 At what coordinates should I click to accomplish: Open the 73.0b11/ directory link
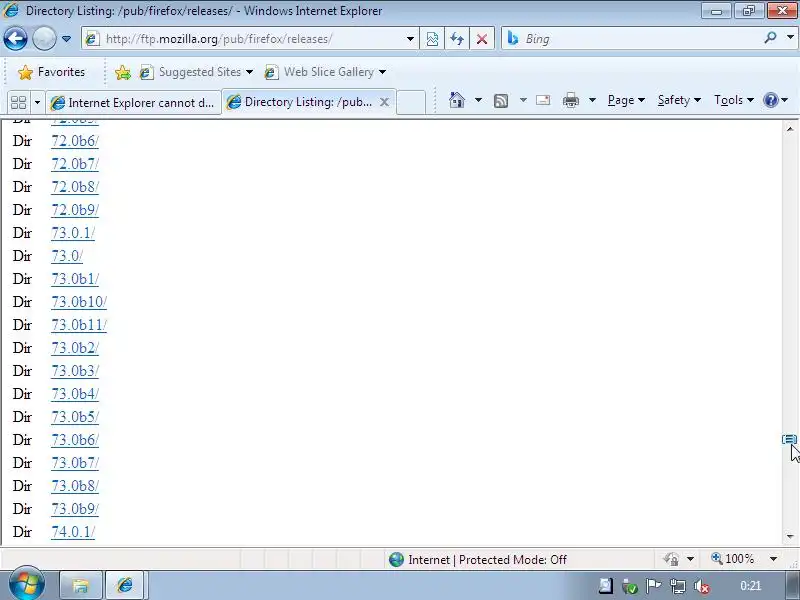coord(79,325)
